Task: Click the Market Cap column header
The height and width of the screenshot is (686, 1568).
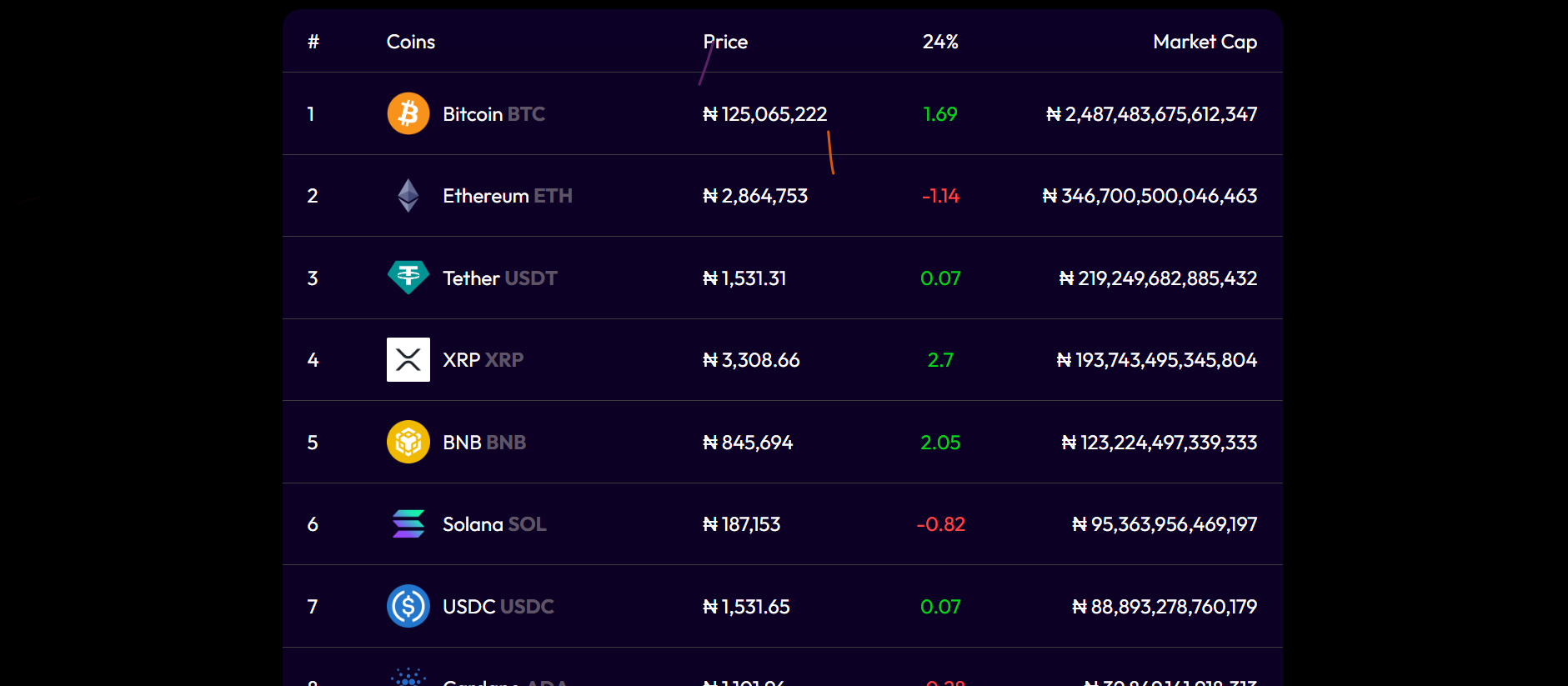Action: (x=1205, y=42)
